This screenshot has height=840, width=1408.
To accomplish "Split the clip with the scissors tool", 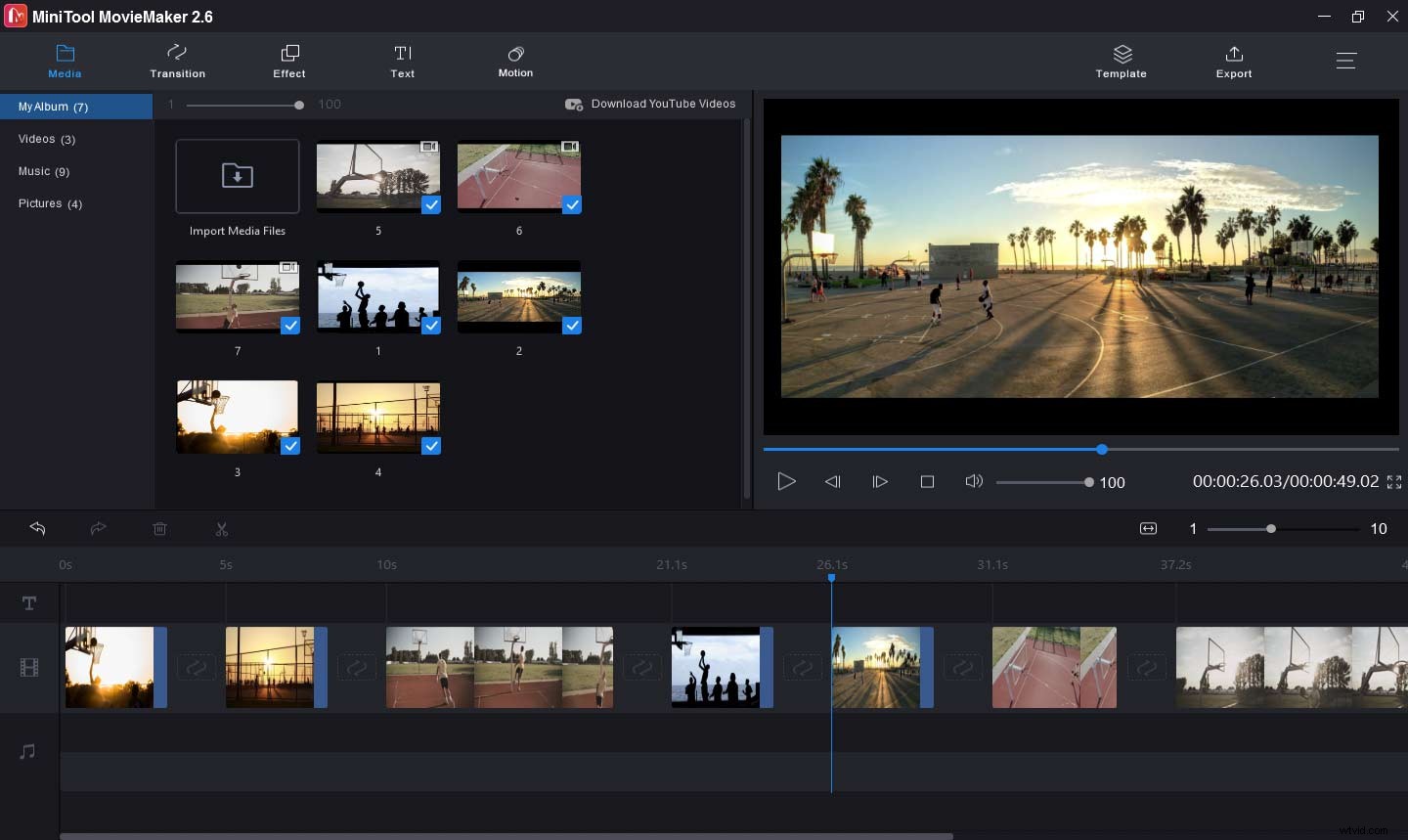I will point(222,529).
